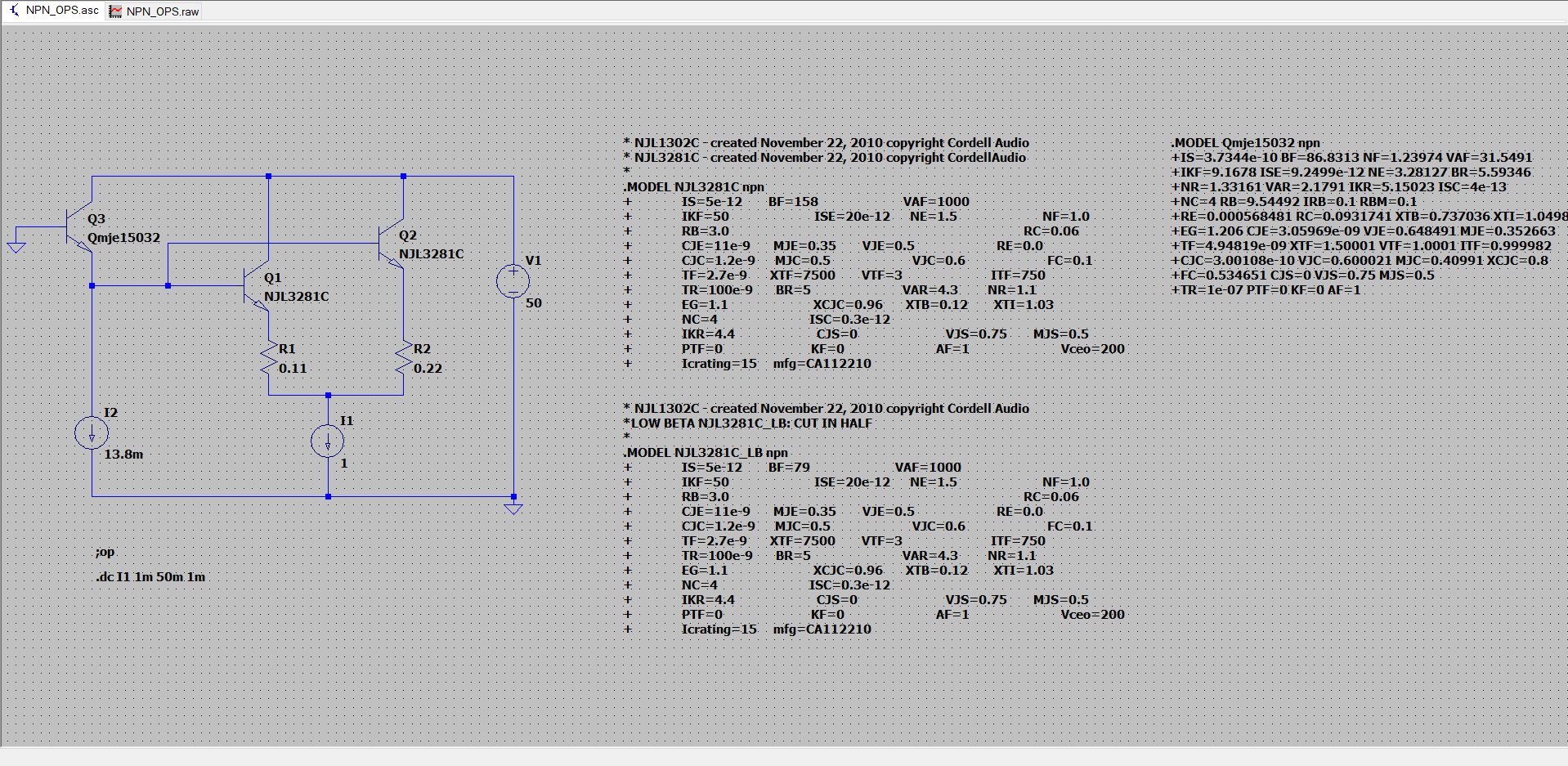Click the .MODEL NJL3281C_LB npn line
Image resolution: width=1568 pixels, height=766 pixels.
(x=706, y=453)
